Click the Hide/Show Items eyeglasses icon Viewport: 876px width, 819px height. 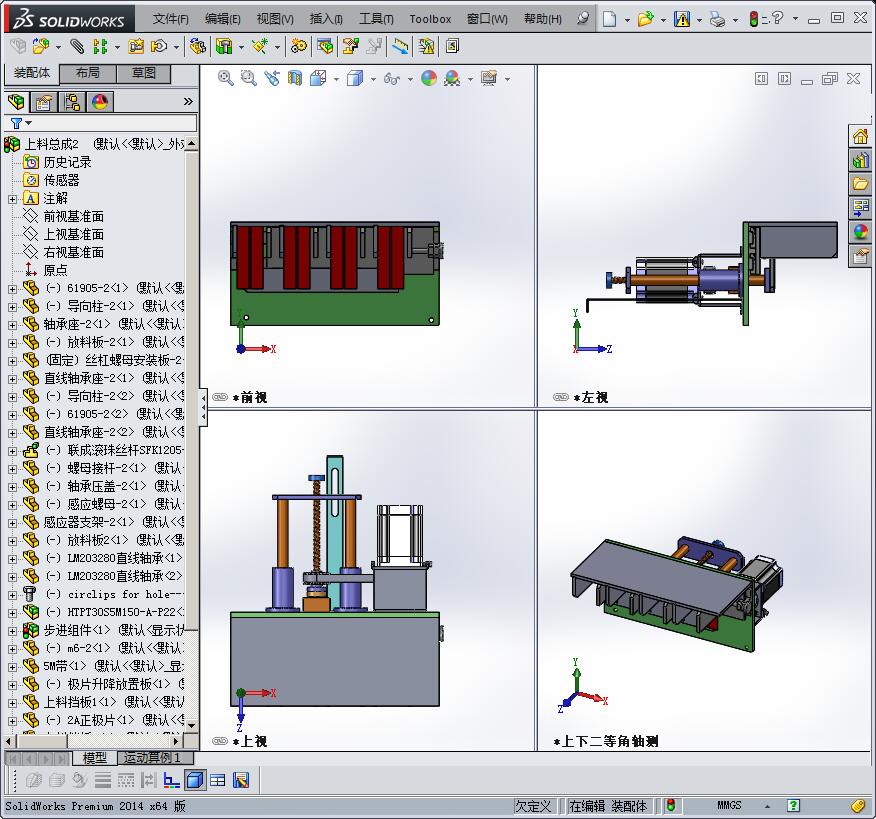click(x=391, y=78)
